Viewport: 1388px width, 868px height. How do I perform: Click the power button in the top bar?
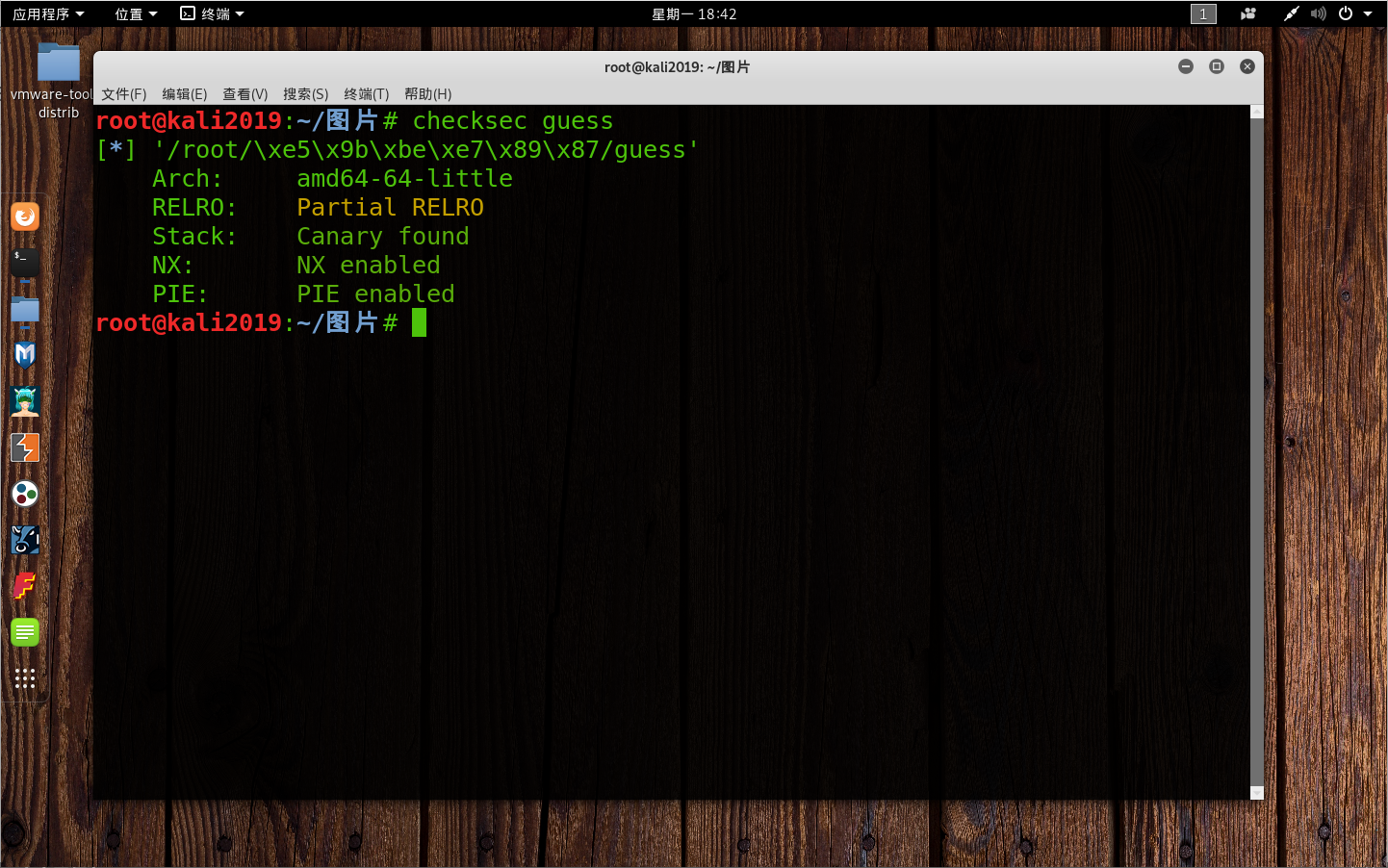1347,13
